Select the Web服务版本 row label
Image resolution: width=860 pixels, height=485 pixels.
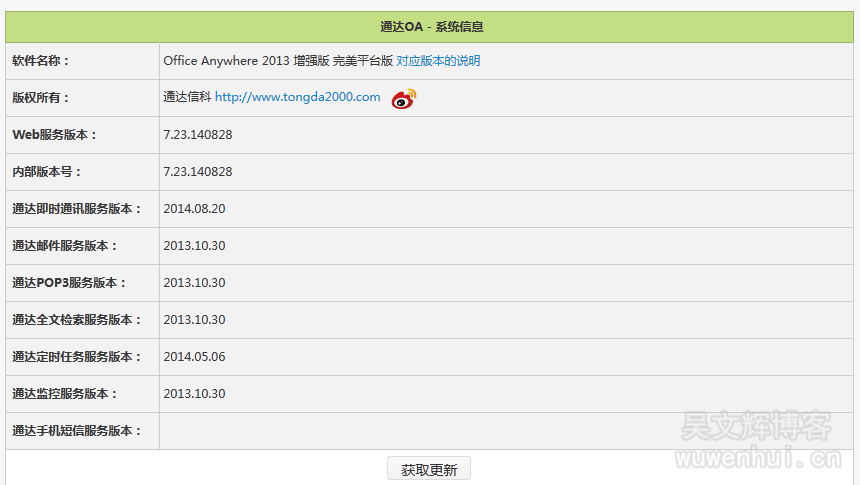pos(55,135)
